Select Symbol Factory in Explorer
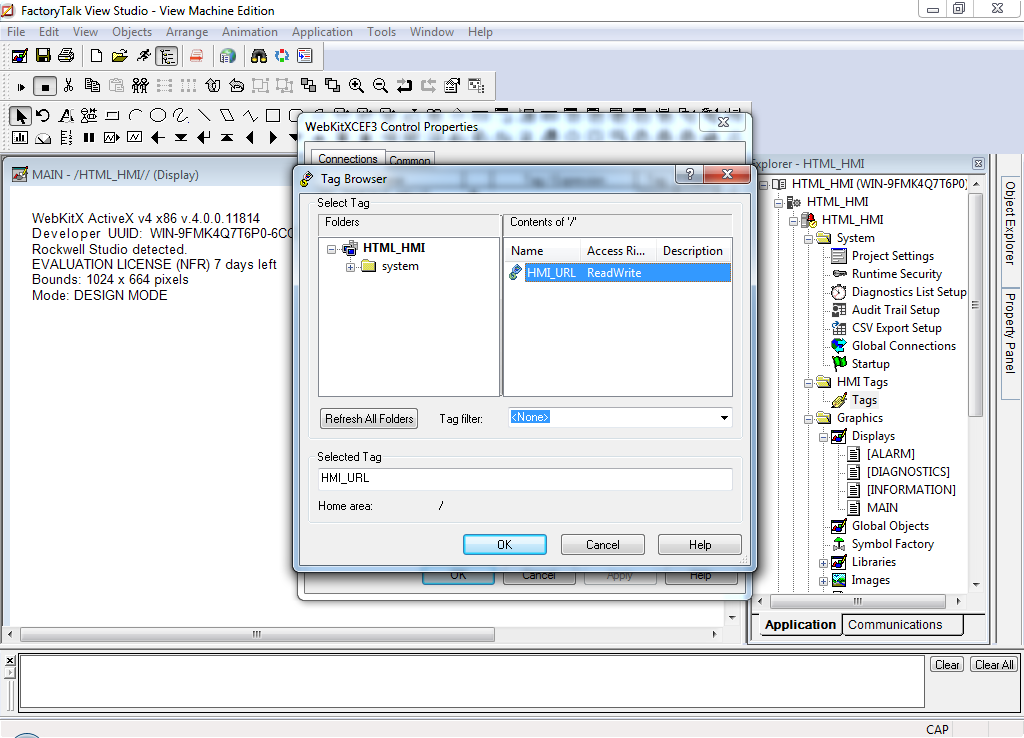Screen dimensions: 1024x738 click(x=893, y=544)
